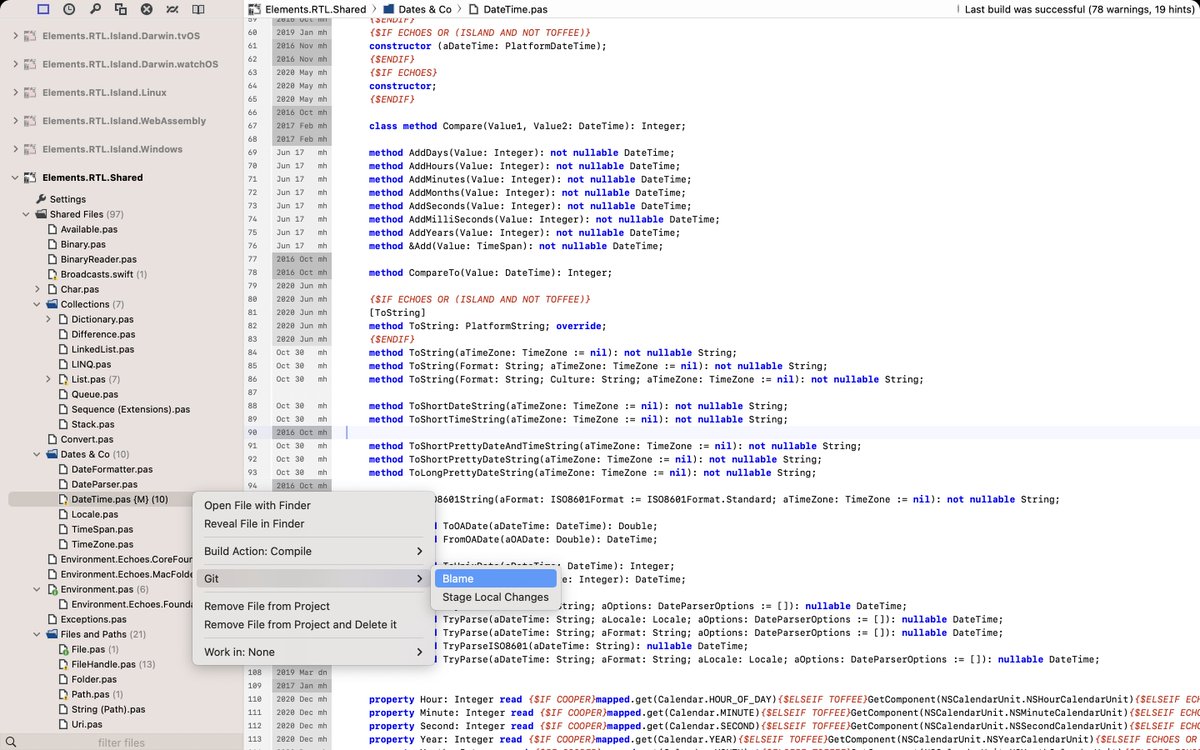Collapse the Environment.pas node
Image resolution: width=1200 pixels, height=750 pixels.
[x=37, y=589]
